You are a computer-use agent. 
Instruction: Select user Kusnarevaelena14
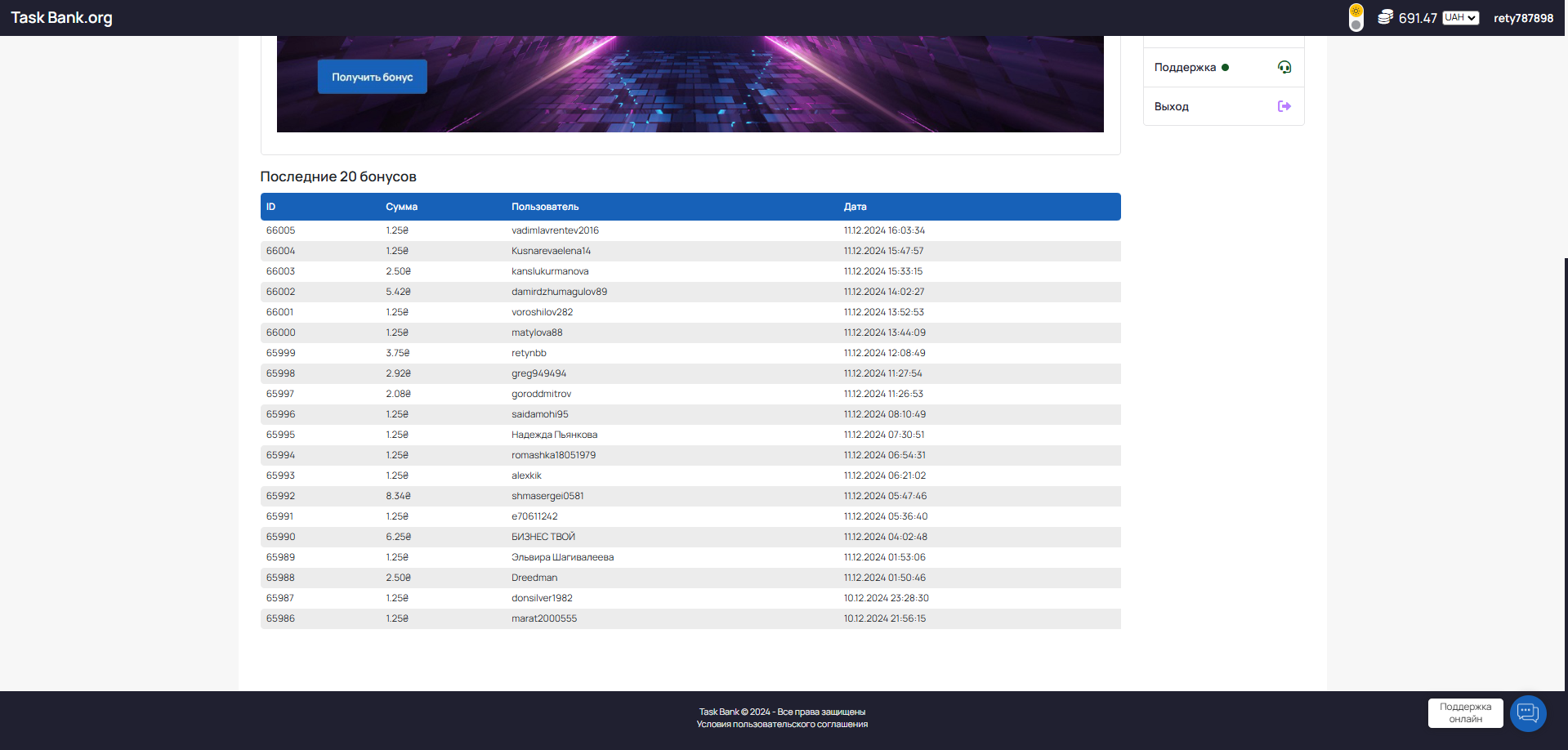click(x=551, y=251)
